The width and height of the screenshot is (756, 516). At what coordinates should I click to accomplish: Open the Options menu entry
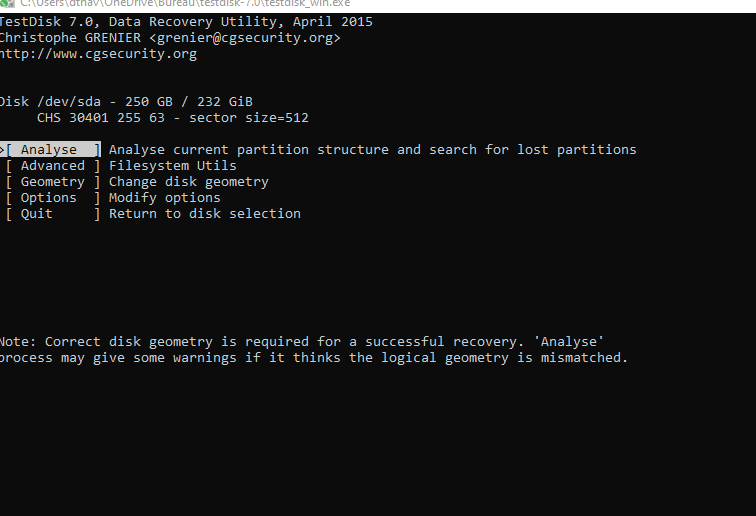pos(53,198)
